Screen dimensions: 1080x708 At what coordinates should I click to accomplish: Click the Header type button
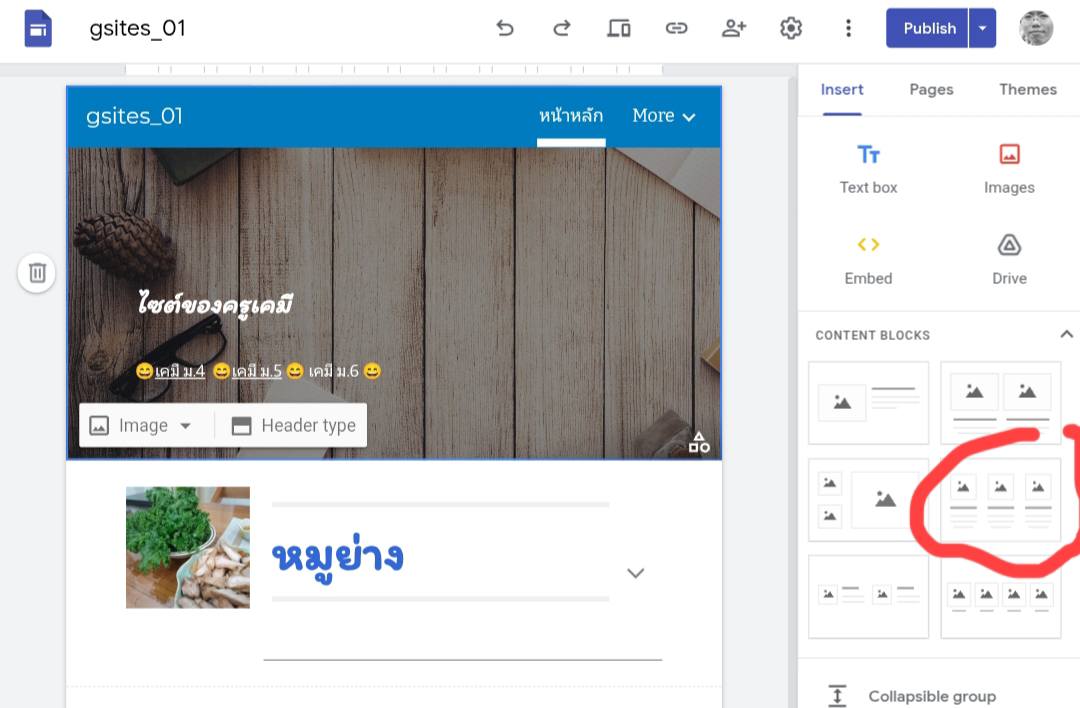pyautogui.click(x=294, y=425)
